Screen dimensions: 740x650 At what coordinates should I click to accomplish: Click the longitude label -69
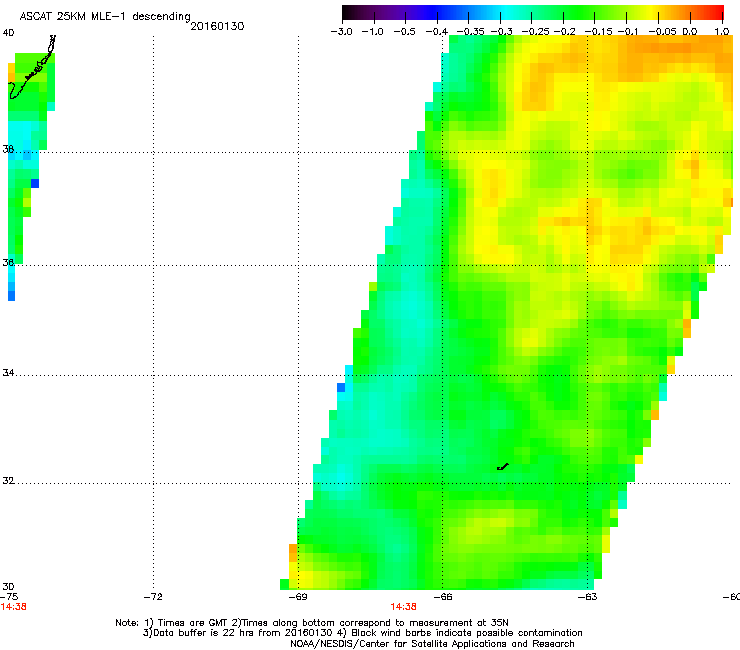tap(298, 597)
